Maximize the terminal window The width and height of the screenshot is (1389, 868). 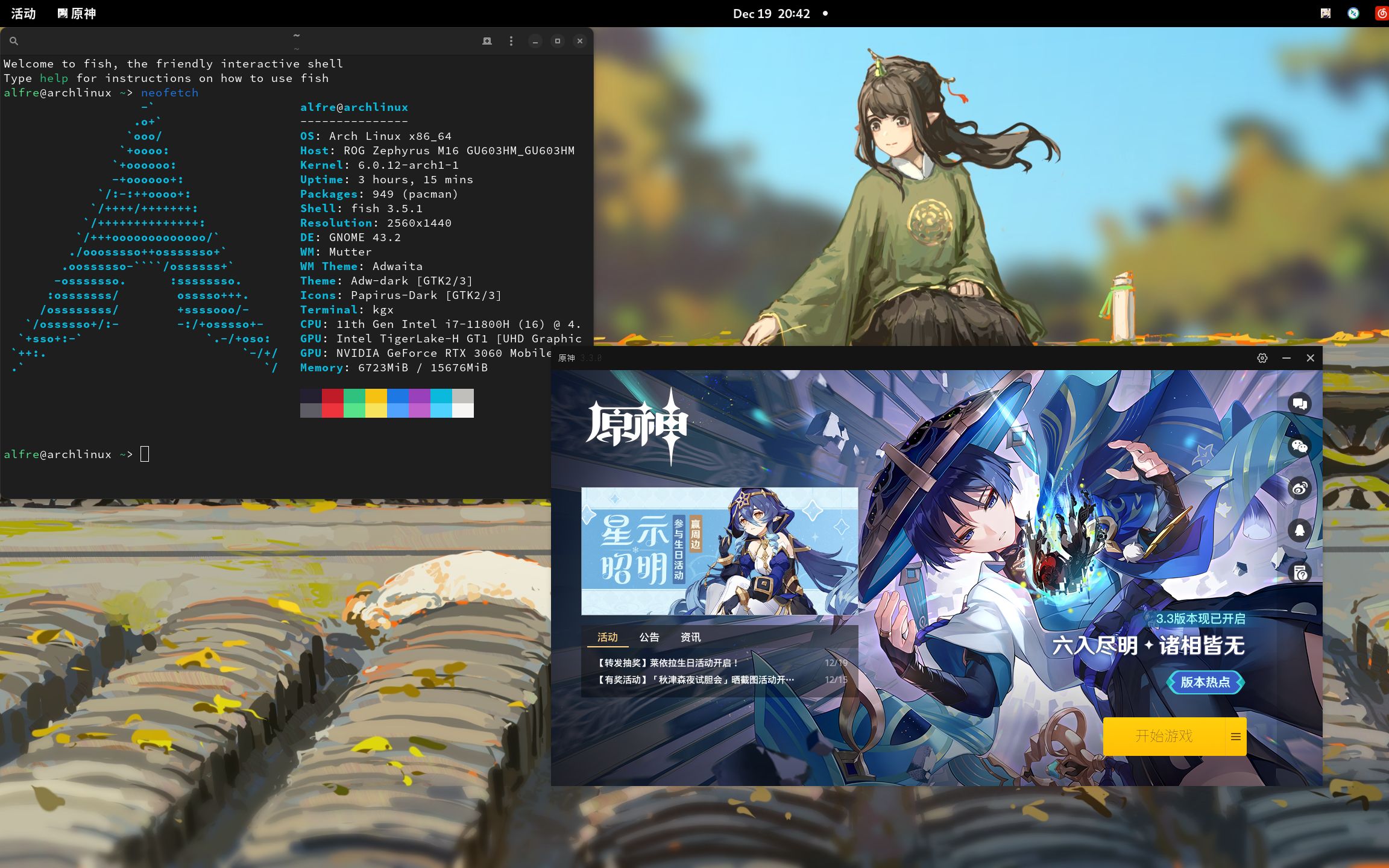click(x=558, y=41)
